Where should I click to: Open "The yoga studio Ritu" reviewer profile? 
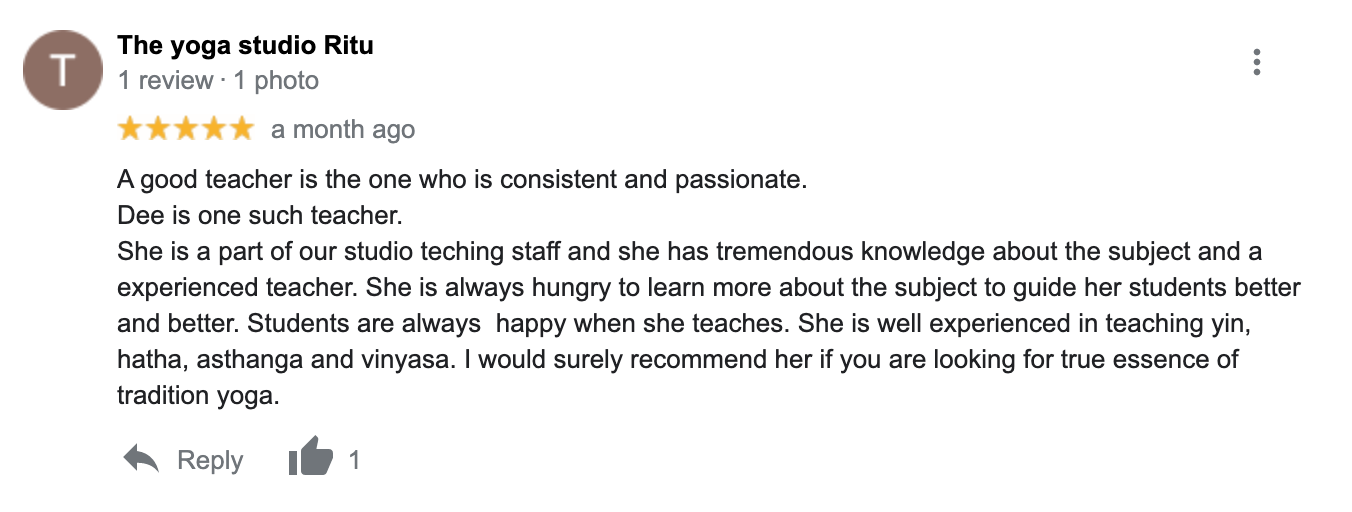[245, 46]
